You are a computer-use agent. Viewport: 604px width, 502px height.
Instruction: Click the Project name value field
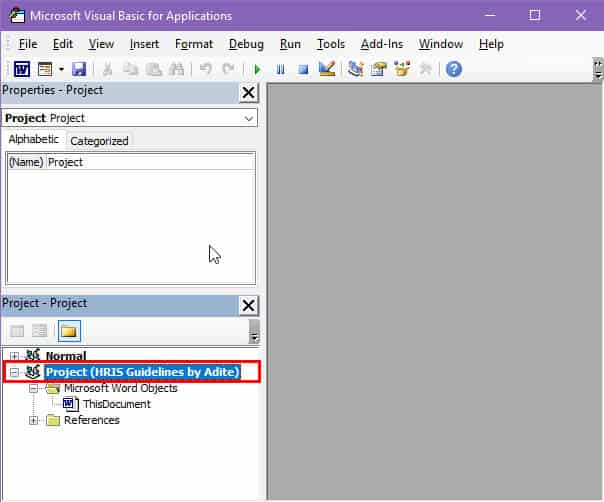(150, 162)
